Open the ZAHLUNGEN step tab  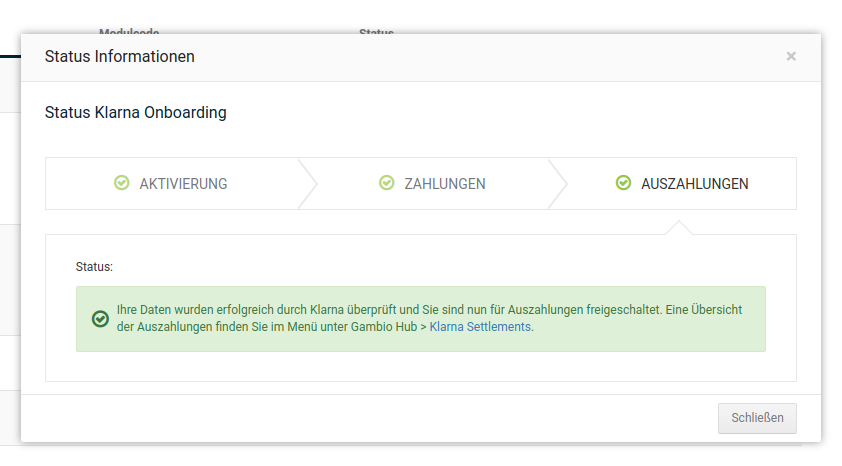click(x=445, y=184)
